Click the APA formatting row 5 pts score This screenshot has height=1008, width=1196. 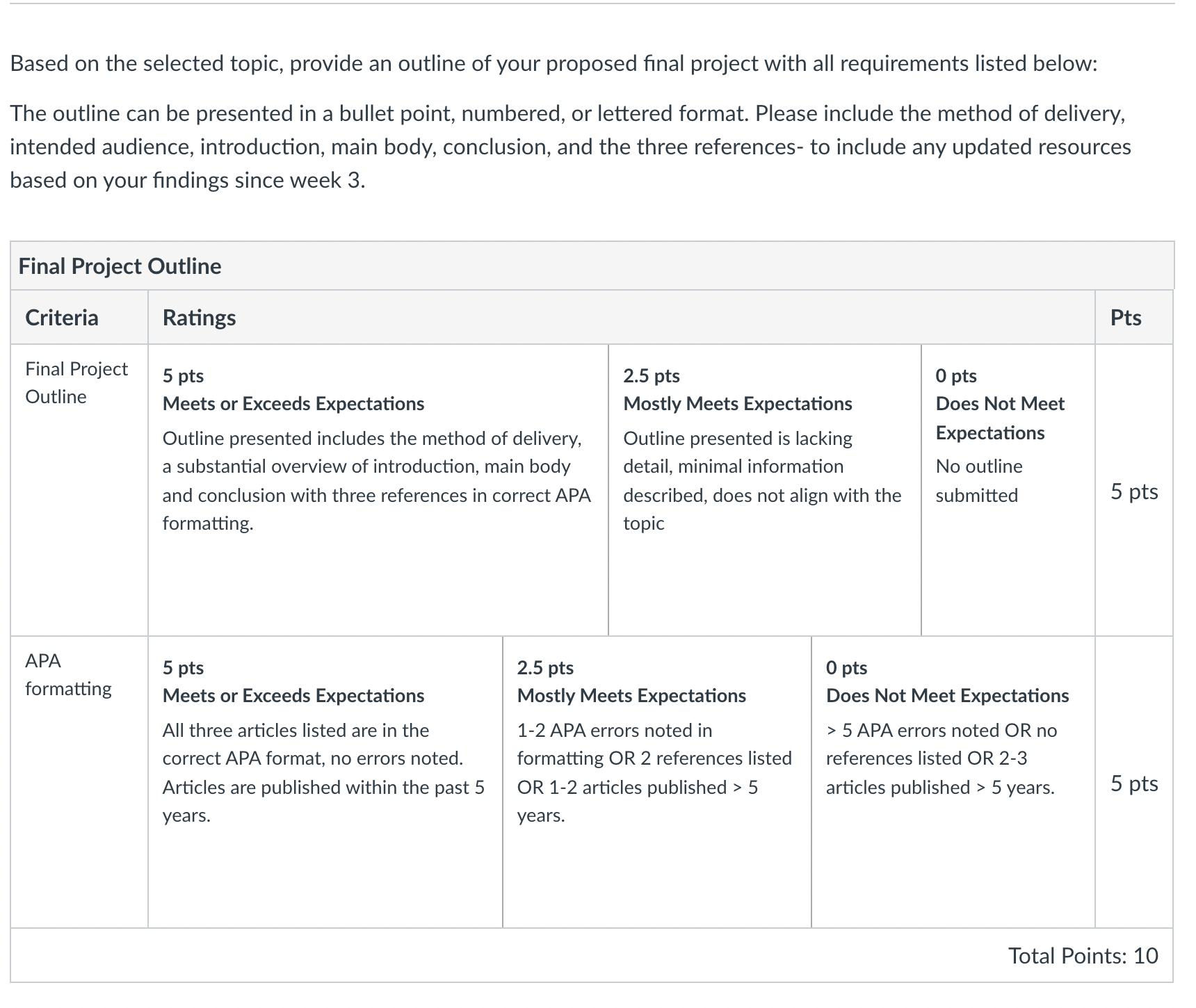click(1134, 783)
